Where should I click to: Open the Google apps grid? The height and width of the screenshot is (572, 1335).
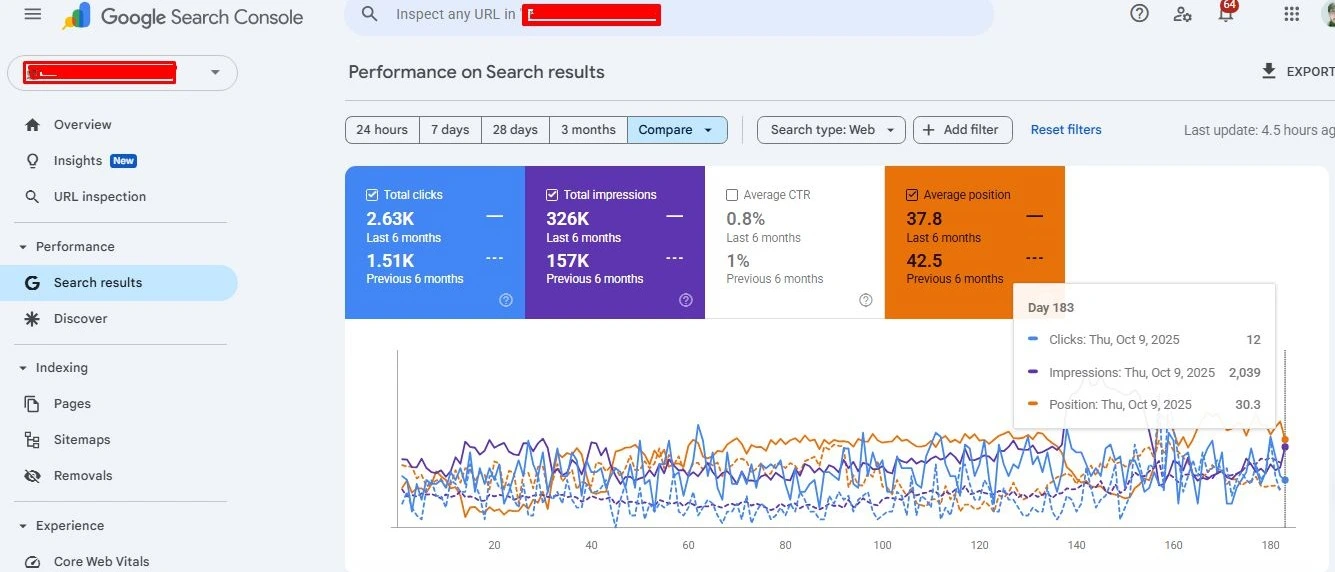click(1291, 14)
